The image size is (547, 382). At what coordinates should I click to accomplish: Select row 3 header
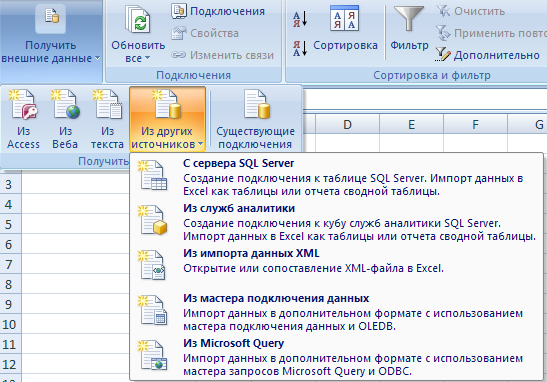10,184
